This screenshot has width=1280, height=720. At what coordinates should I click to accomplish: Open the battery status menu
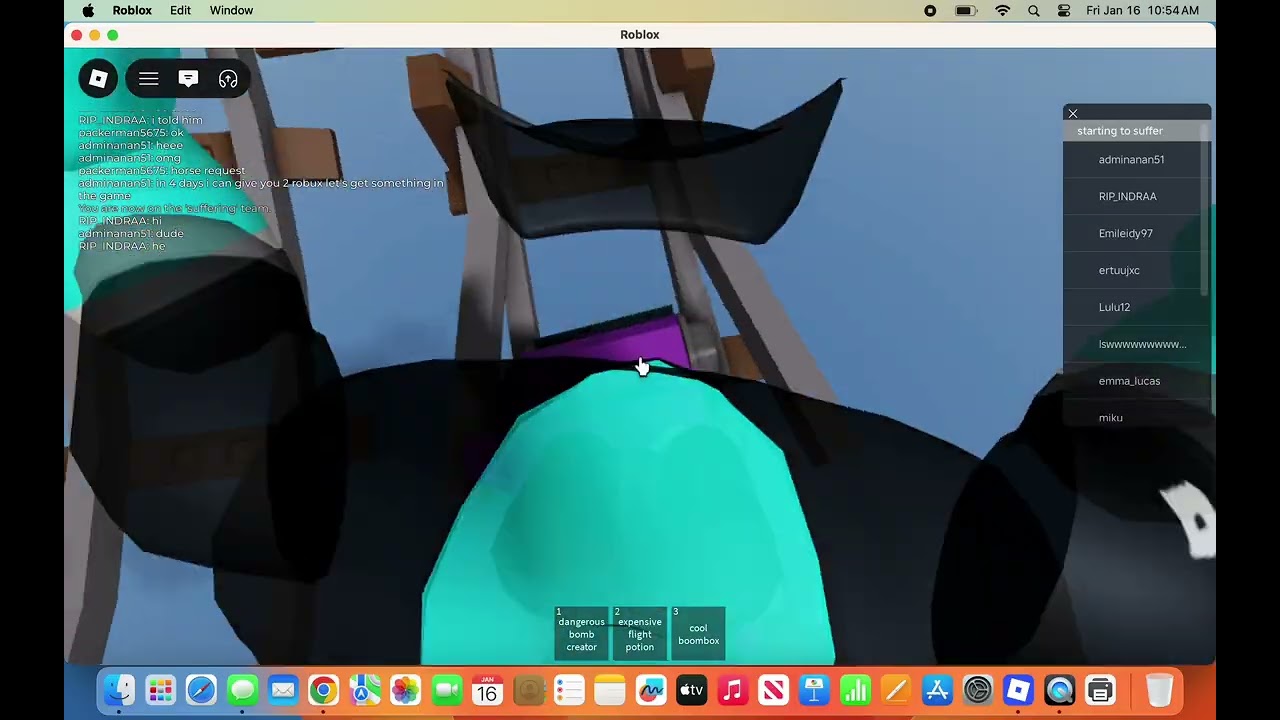point(965,11)
